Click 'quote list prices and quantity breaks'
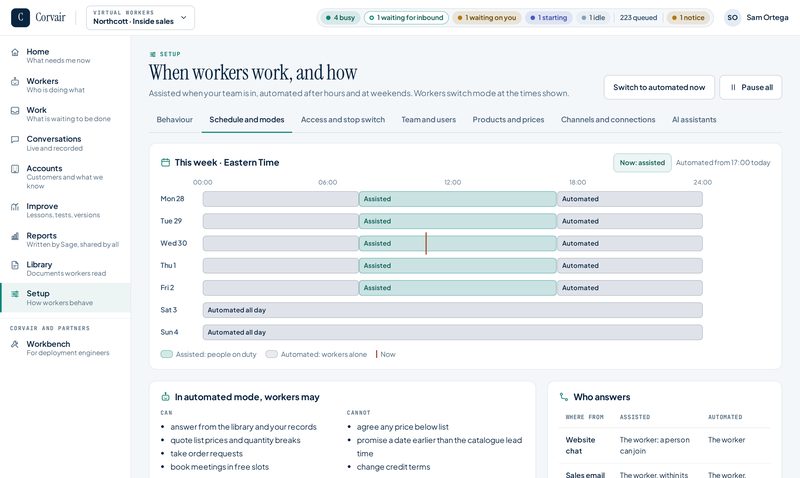Image resolution: width=800 pixels, height=478 pixels. click(x=235, y=440)
